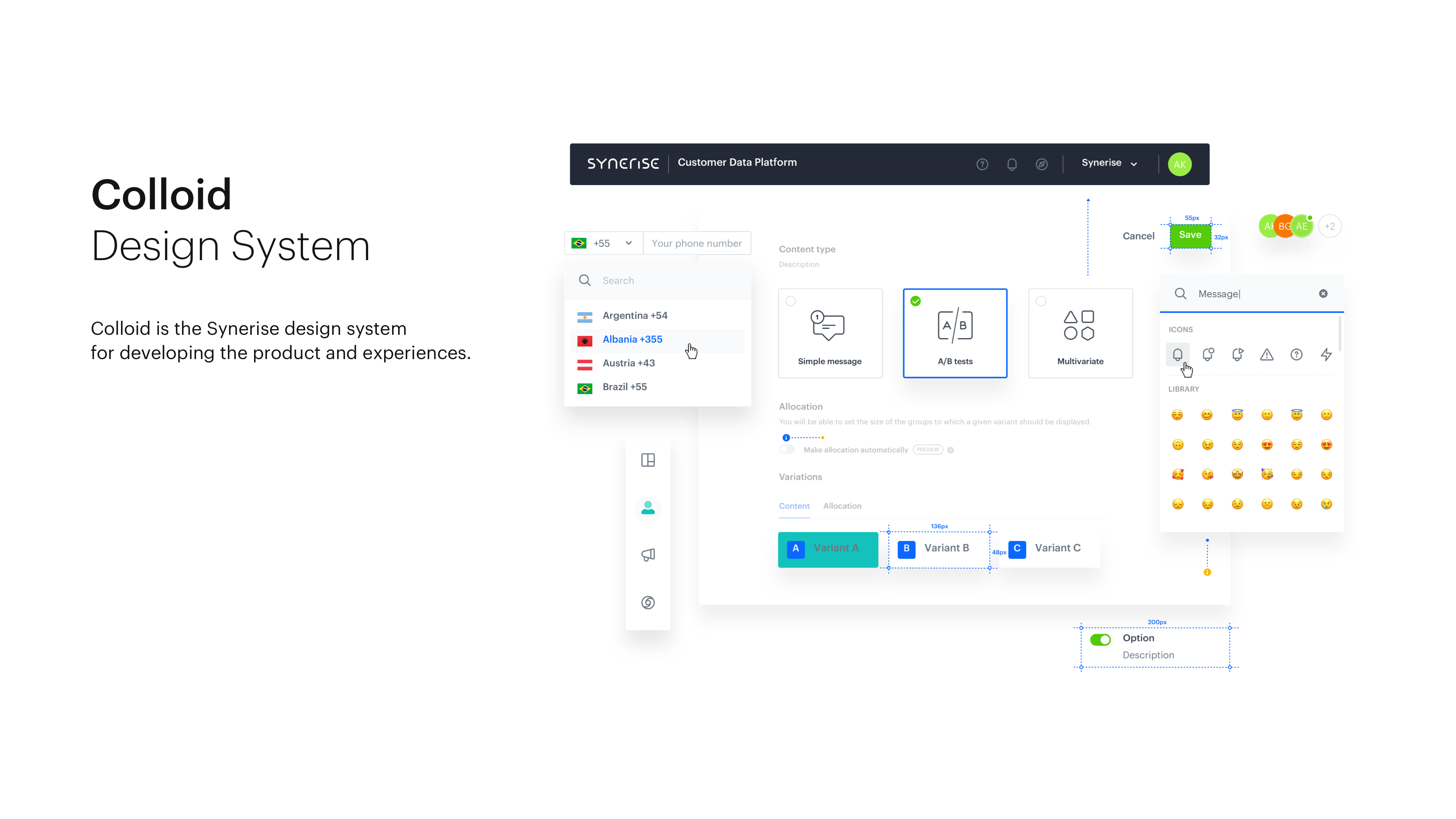This screenshot has width=1456, height=819.
Task: Select the Simple message radio button
Action: click(x=791, y=301)
